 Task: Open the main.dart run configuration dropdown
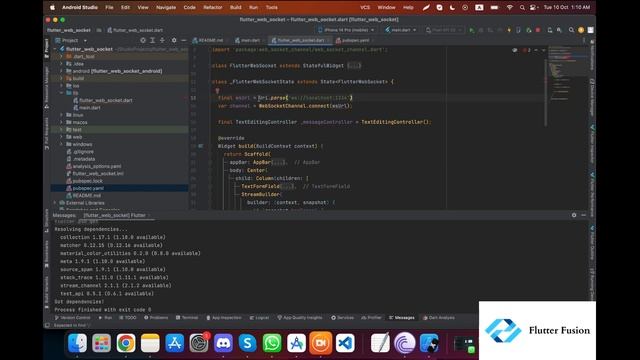coord(401,30)
